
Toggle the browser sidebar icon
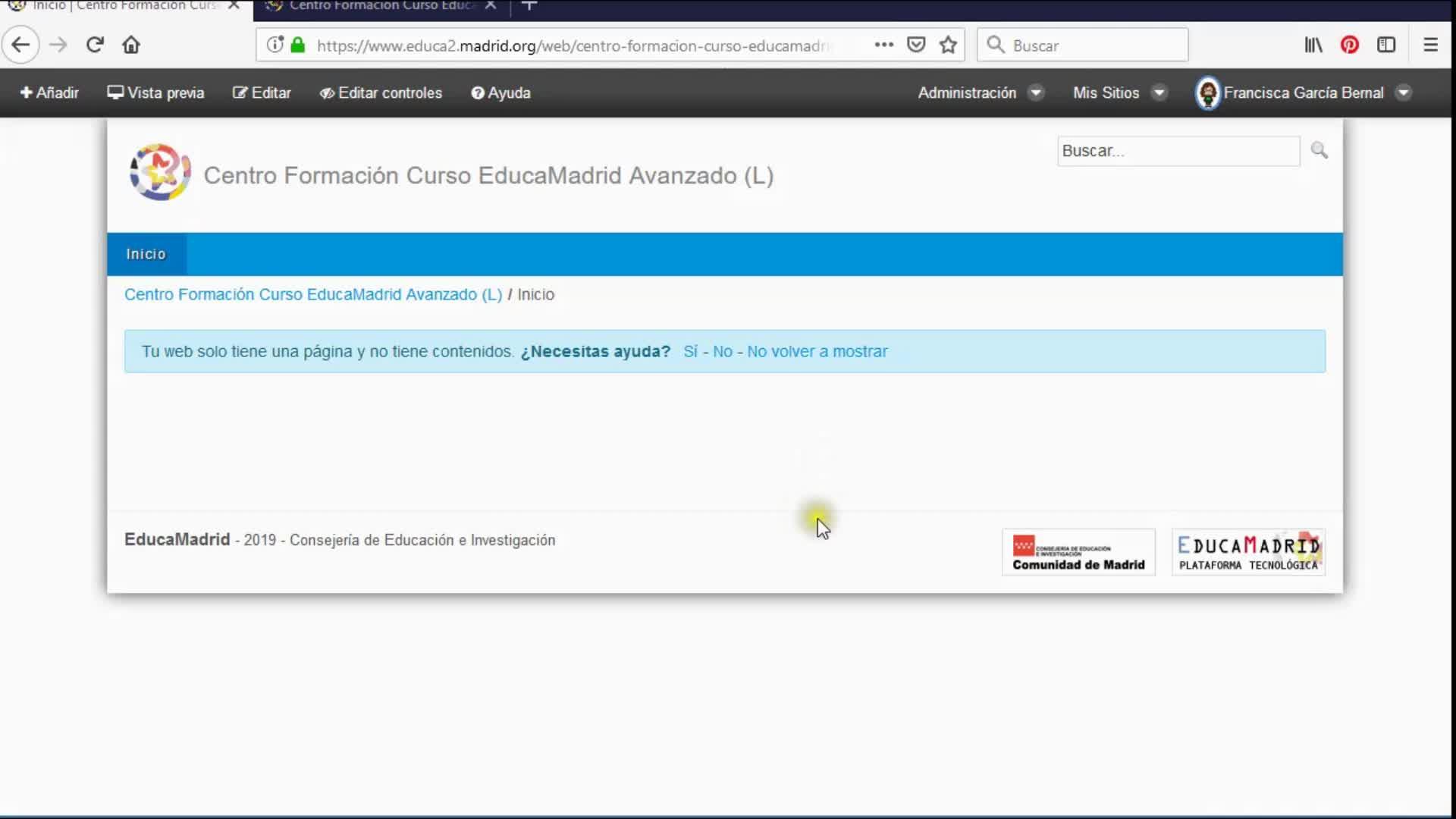tap(1386, 45)
